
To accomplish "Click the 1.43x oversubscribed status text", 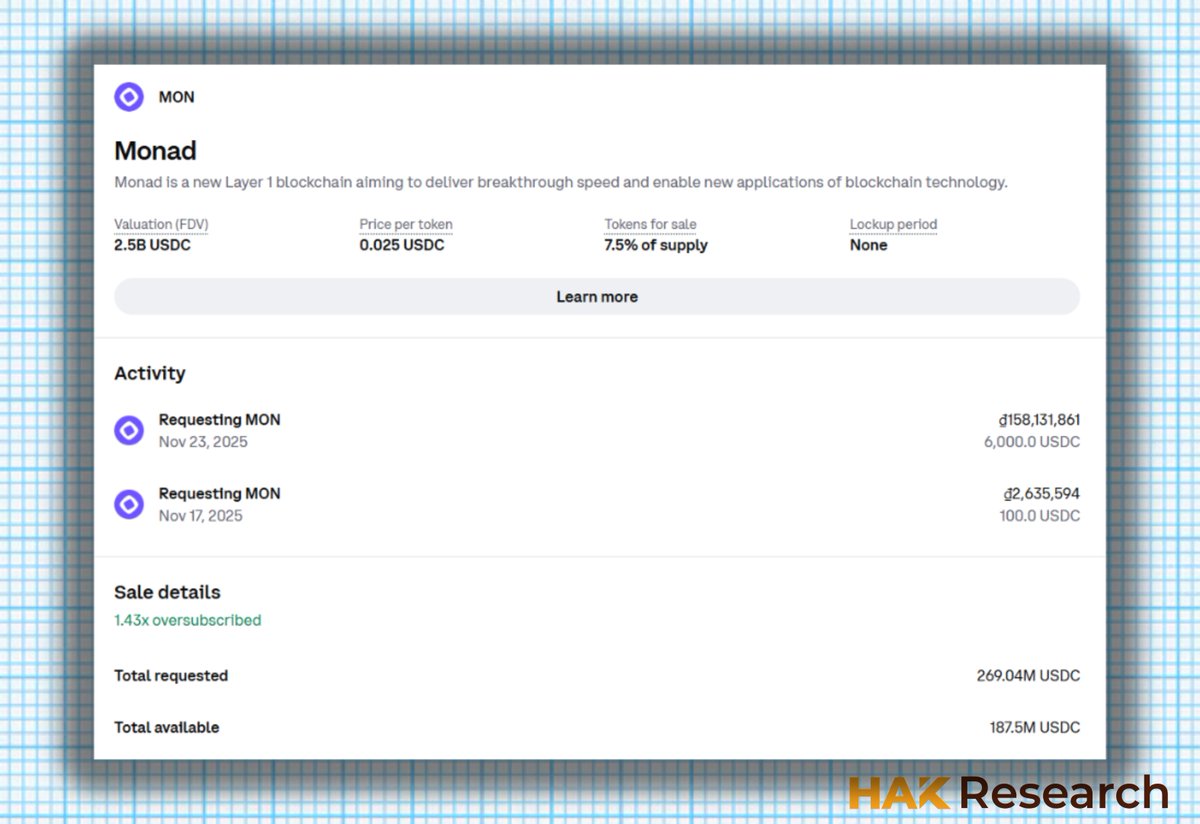I will click(187, 620).
